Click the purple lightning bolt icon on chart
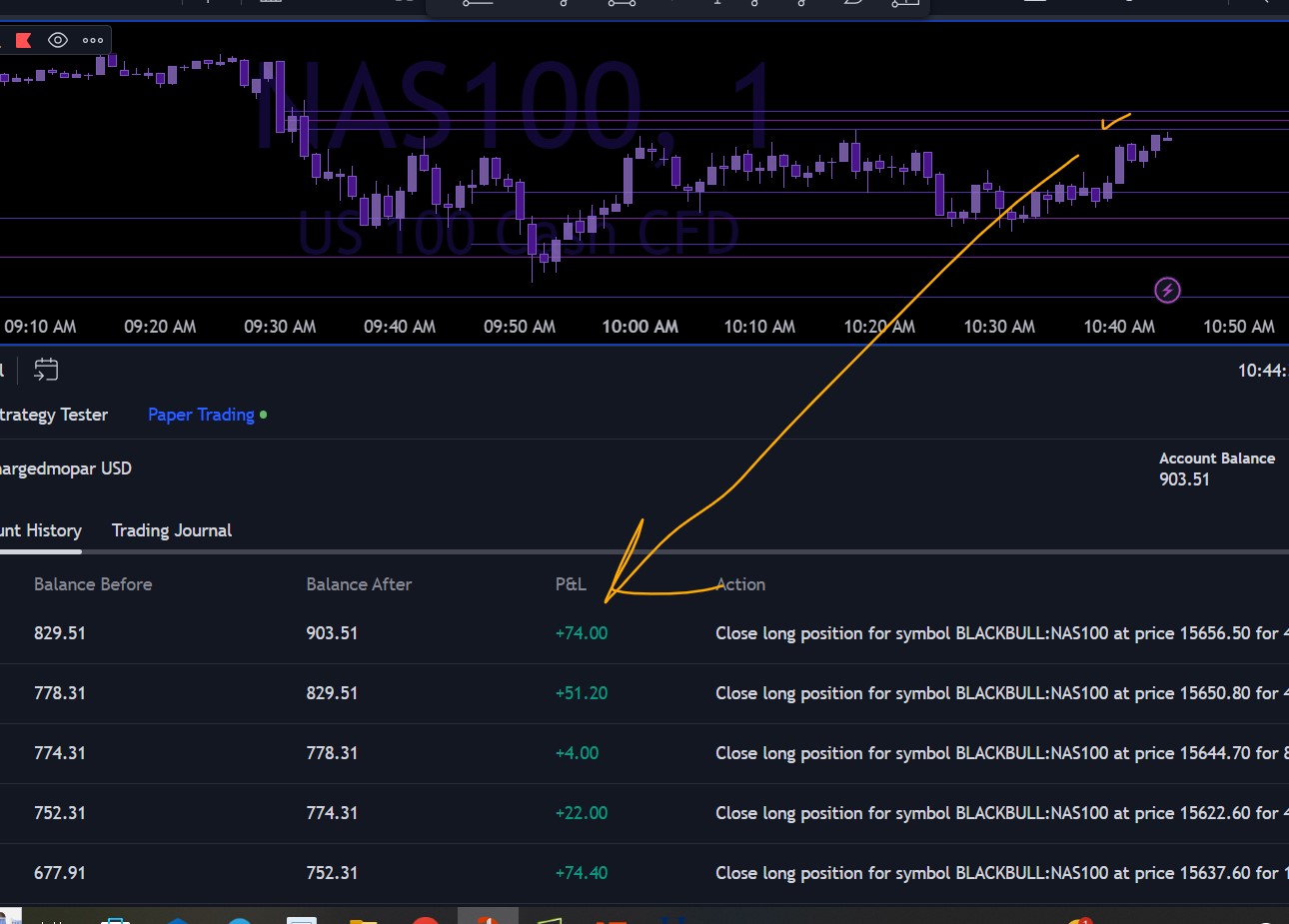This screenshot has height=924, width=1289. tap(1167, 290)
